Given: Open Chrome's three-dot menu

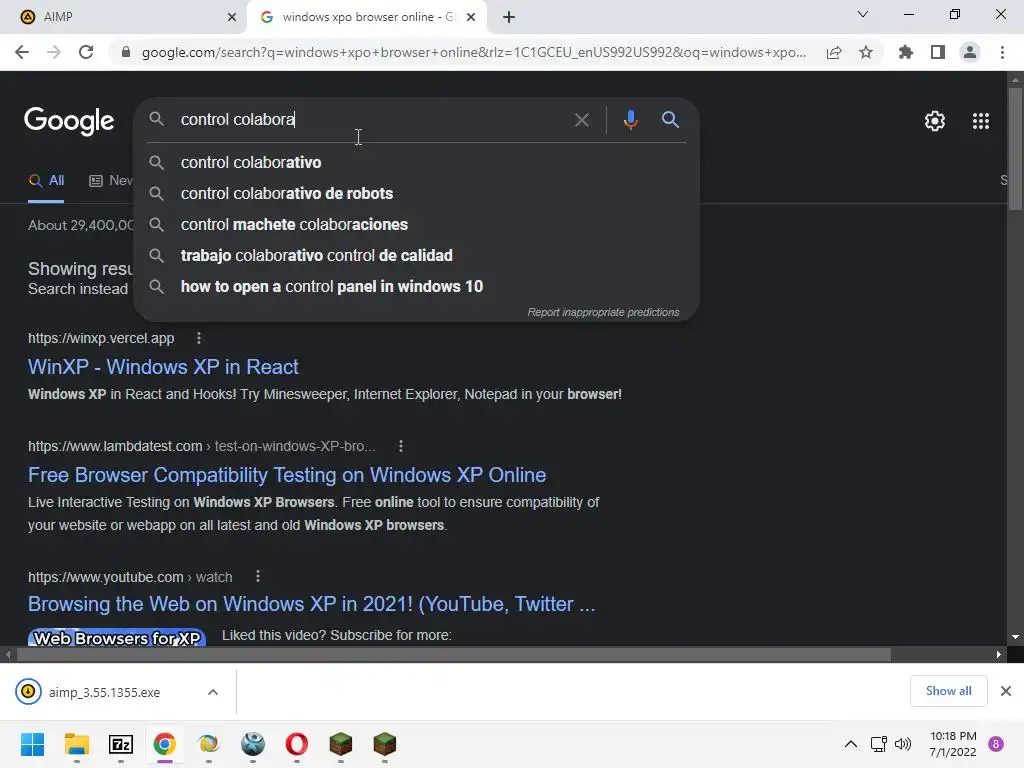Looking at the screenshot, I should [1002, 52].
